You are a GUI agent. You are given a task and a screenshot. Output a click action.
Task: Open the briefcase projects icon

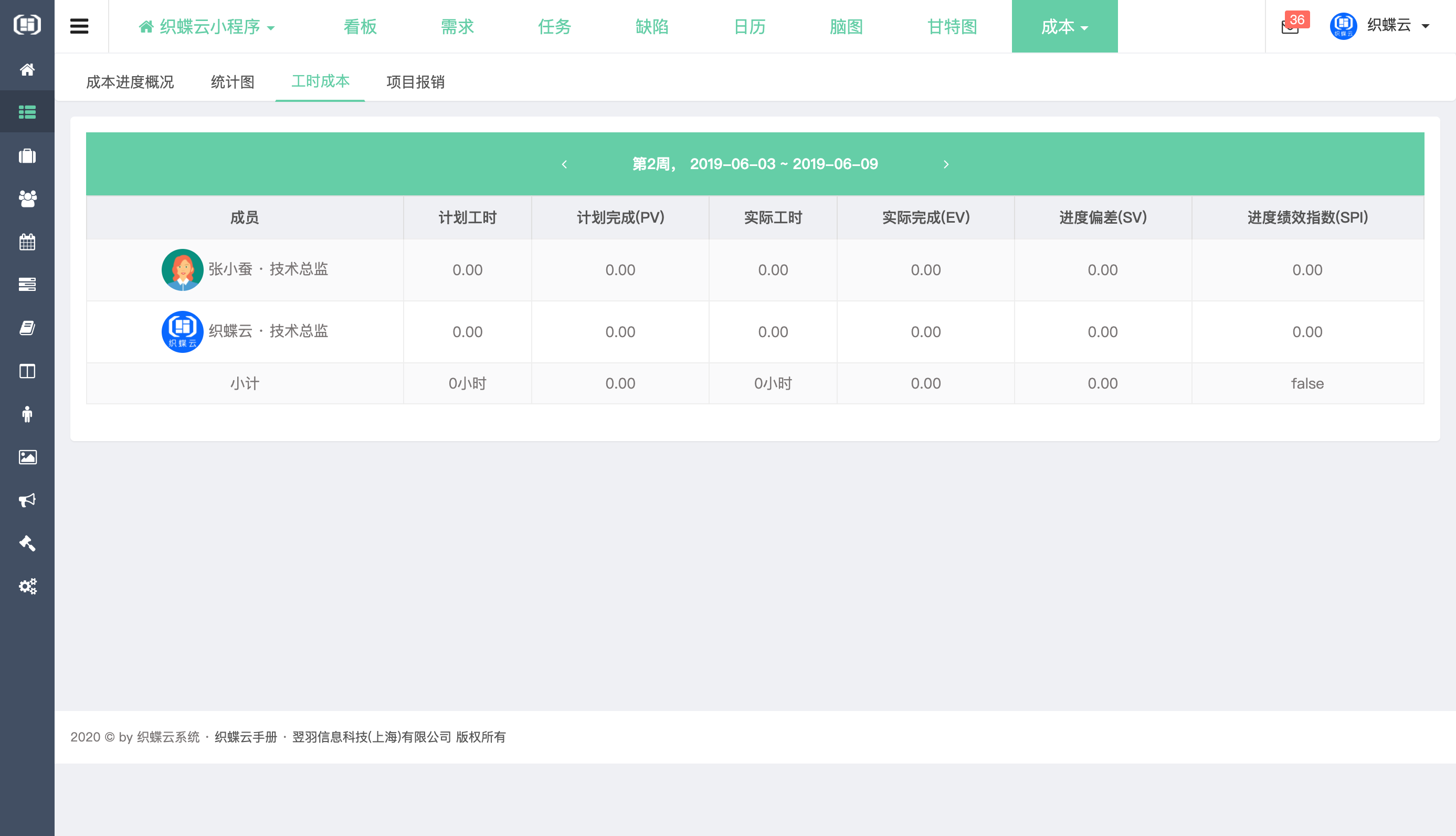tap(27, 155)
